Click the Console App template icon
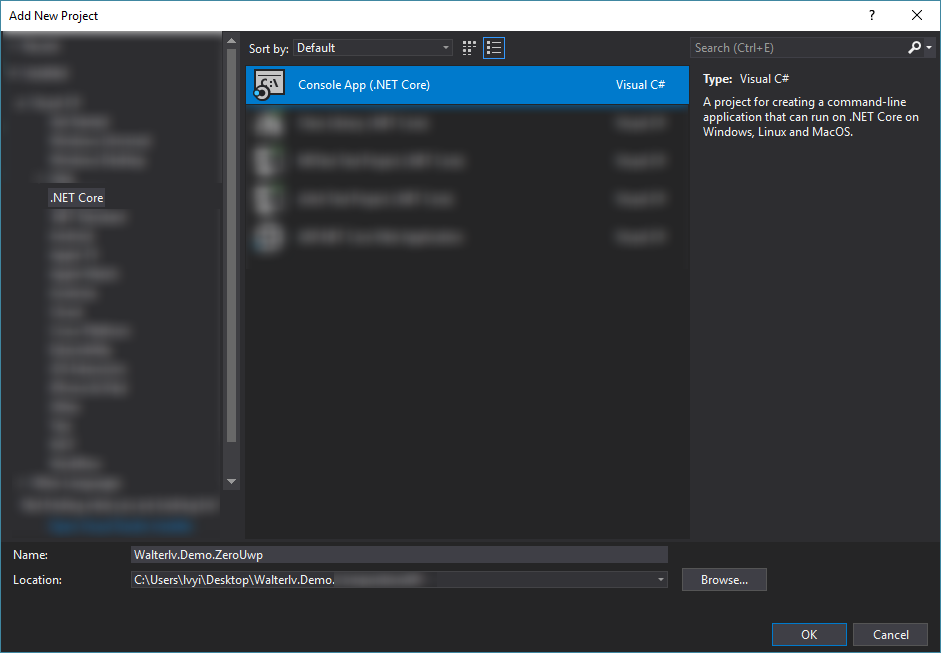The width and height of the screenshot is (941, 653). tap(269, 85)
